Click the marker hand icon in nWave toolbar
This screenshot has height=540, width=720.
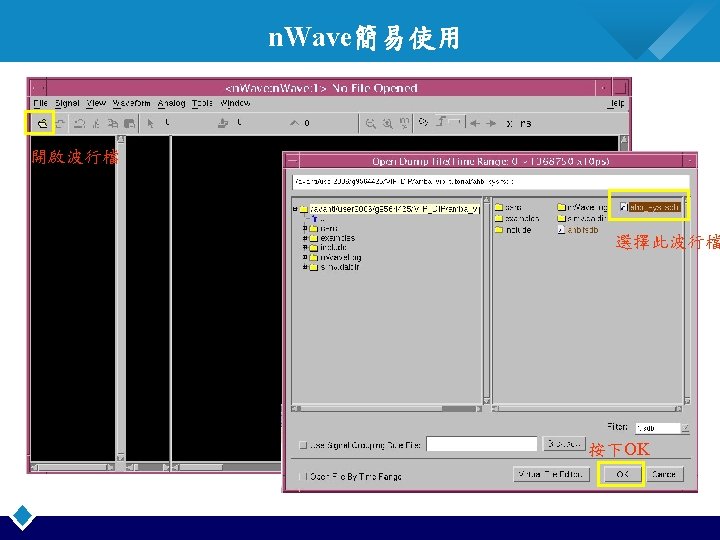click(x=223, y=123)
